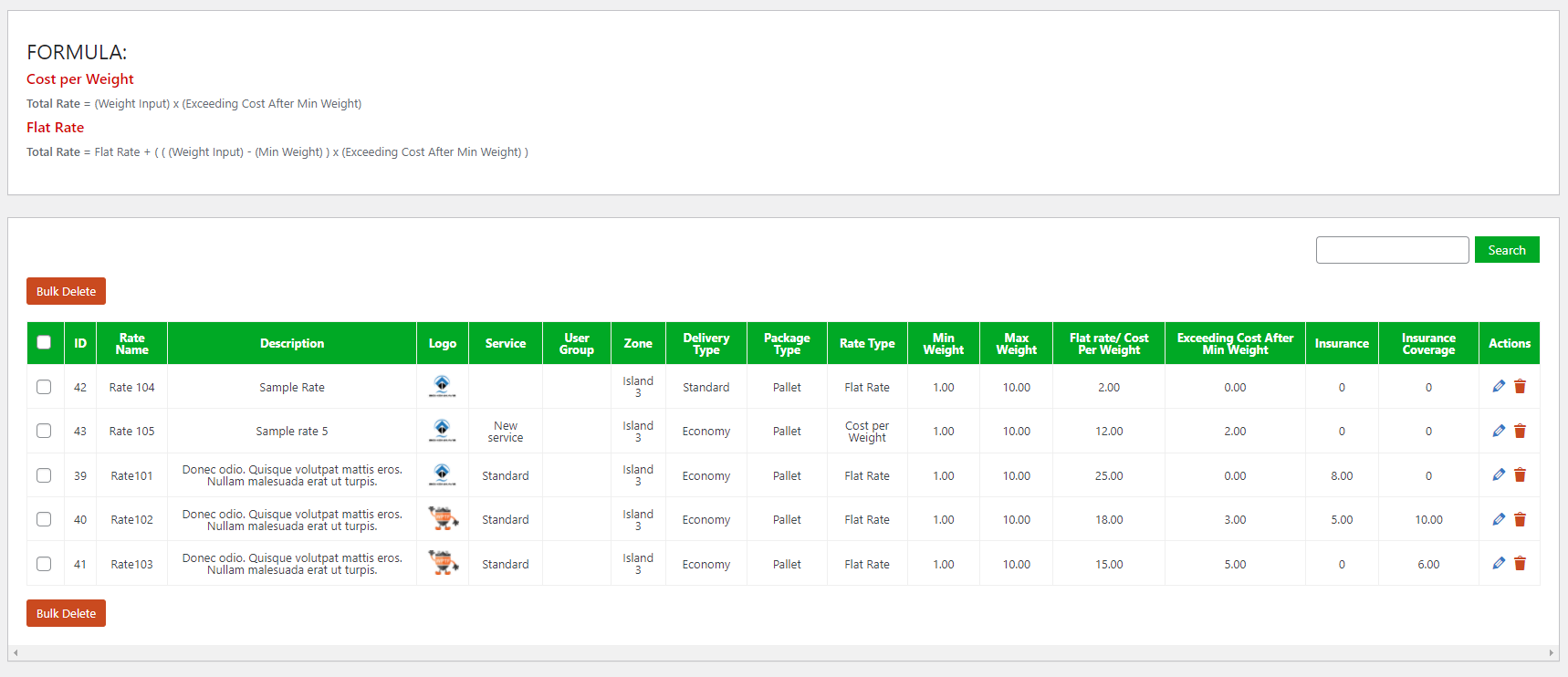Edit Rate 105 with the pencil icon
This screenshot has width=1568, height=677.
coord(1499,431)
